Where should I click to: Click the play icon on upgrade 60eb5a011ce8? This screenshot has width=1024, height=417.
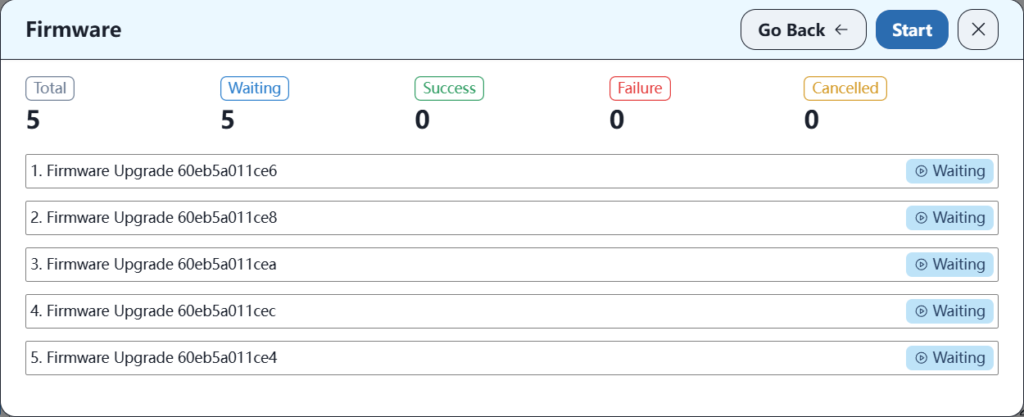pyautogui.click(x=921, y=218)
